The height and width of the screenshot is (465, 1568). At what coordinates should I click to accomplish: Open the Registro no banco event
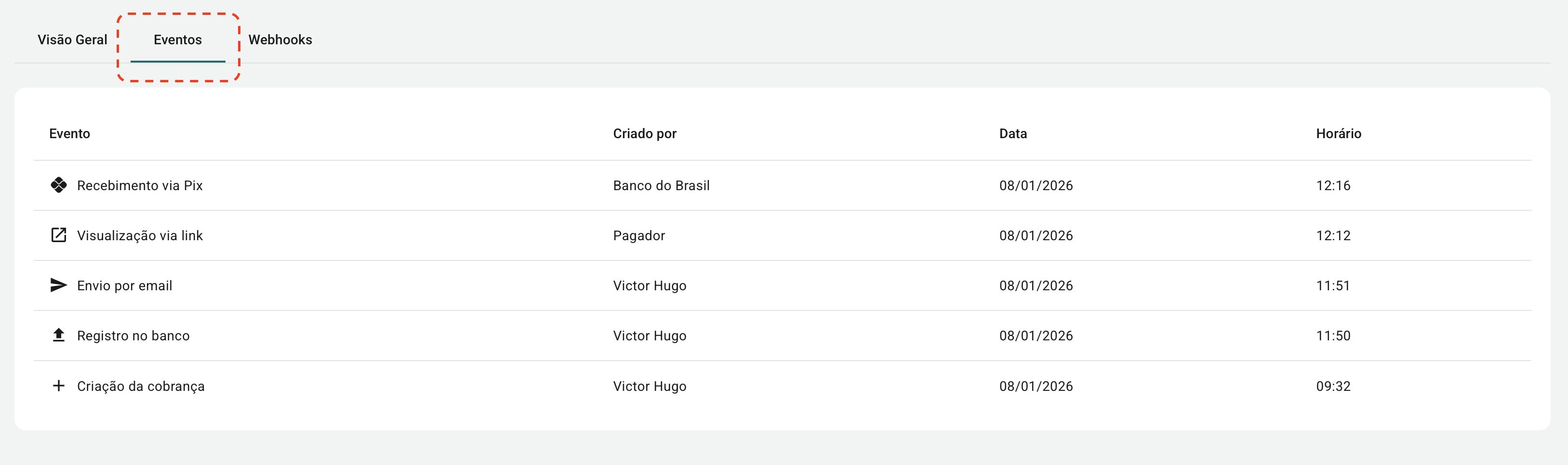pyautogui.click(x=133, y=336)
